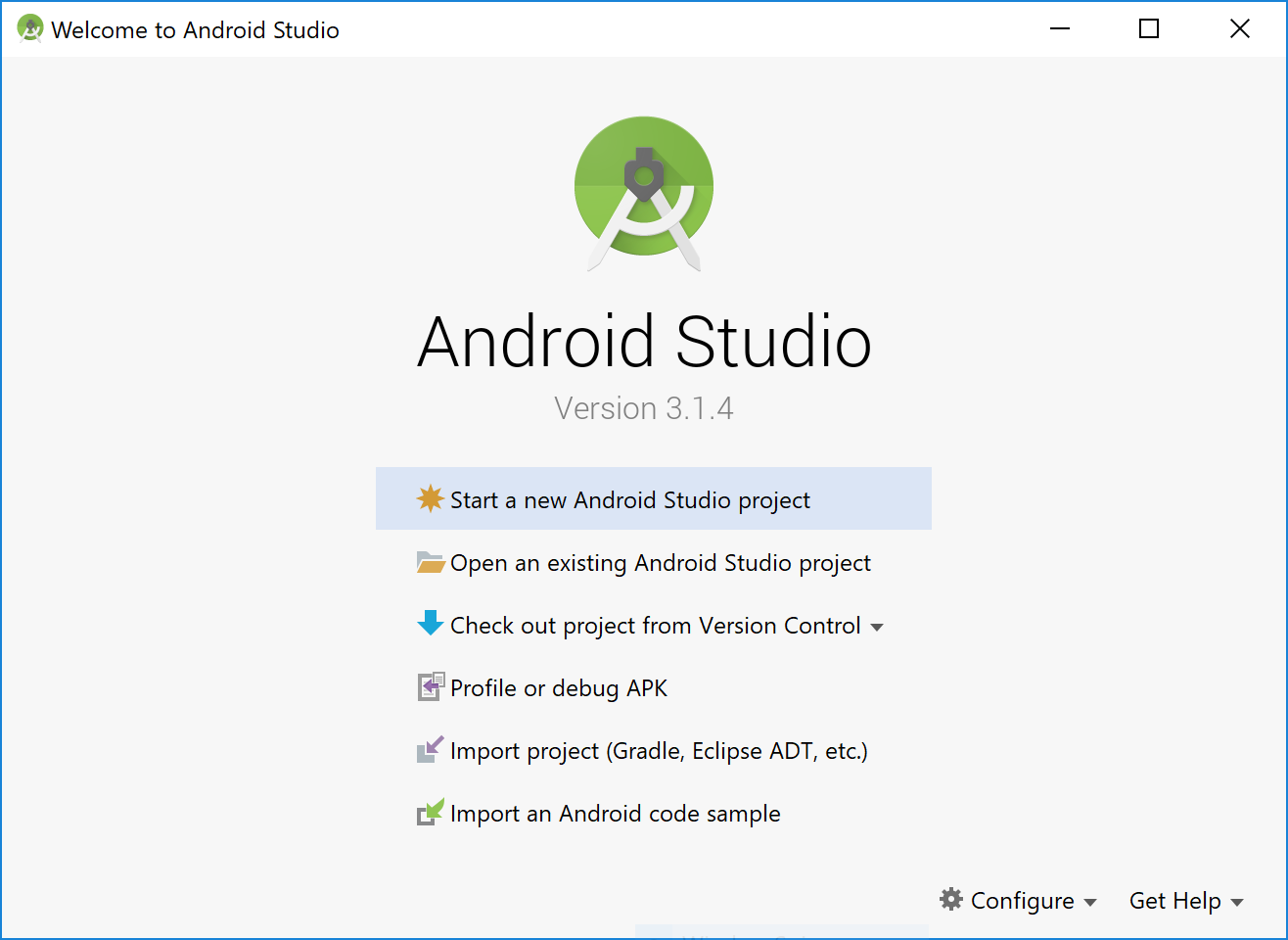Image resolution: width=1288 pixels, height=940 pixels.
Task: Click the blue download arrow for Version Control
Action: [x=431, y=625]
